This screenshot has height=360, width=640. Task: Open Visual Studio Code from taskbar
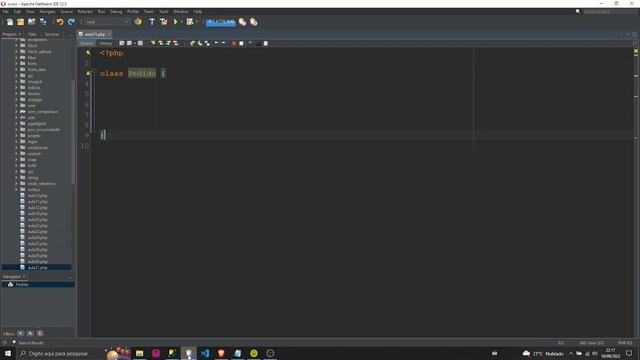pyautogui.click(x=205, y=353)
